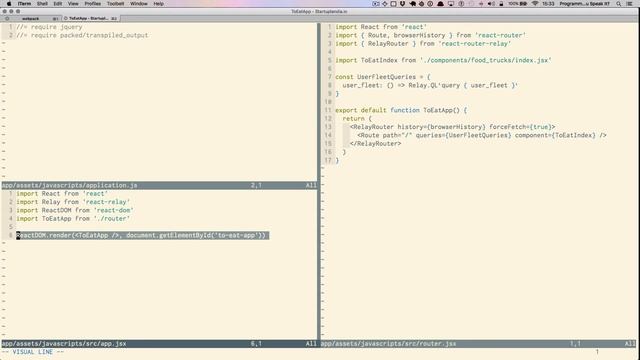Click the battery 100% indicator
This screenshot has height=360, width=640.
pos(517,4)
